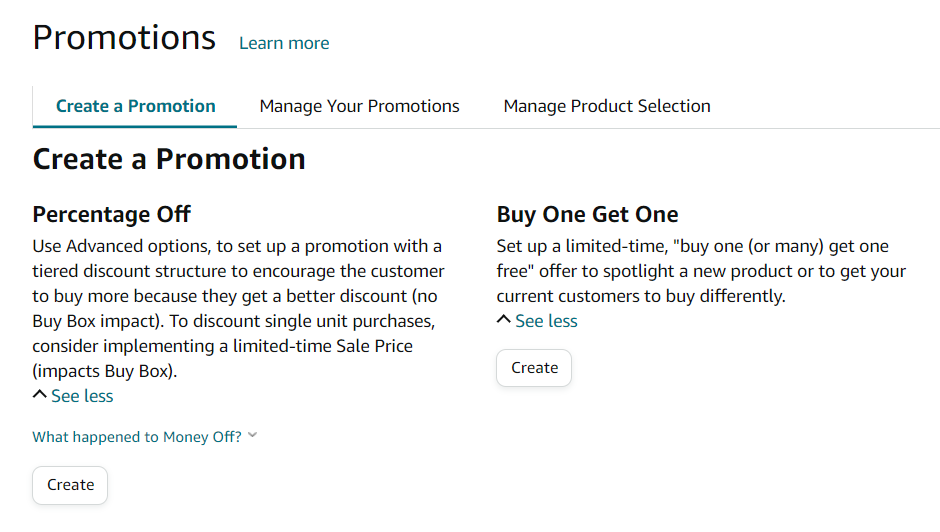Create a Percentage Off promotion

[x=70, y=485]
